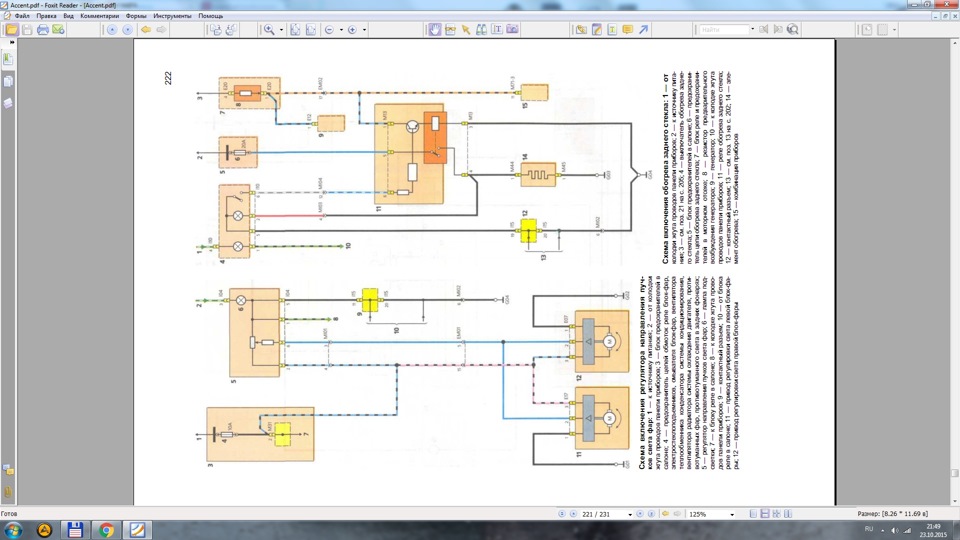Click the RU language indicator
960x540 pixels.
tap(869, 529)
